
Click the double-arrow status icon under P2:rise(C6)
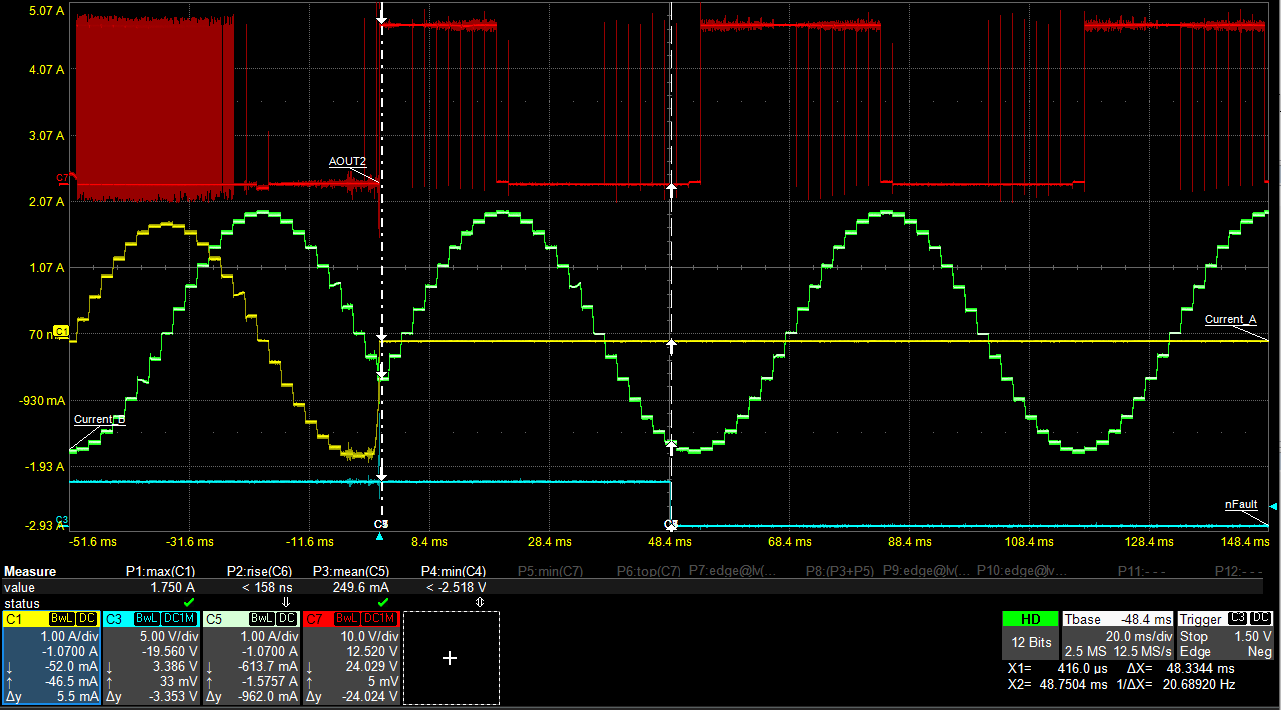(286, 602)
